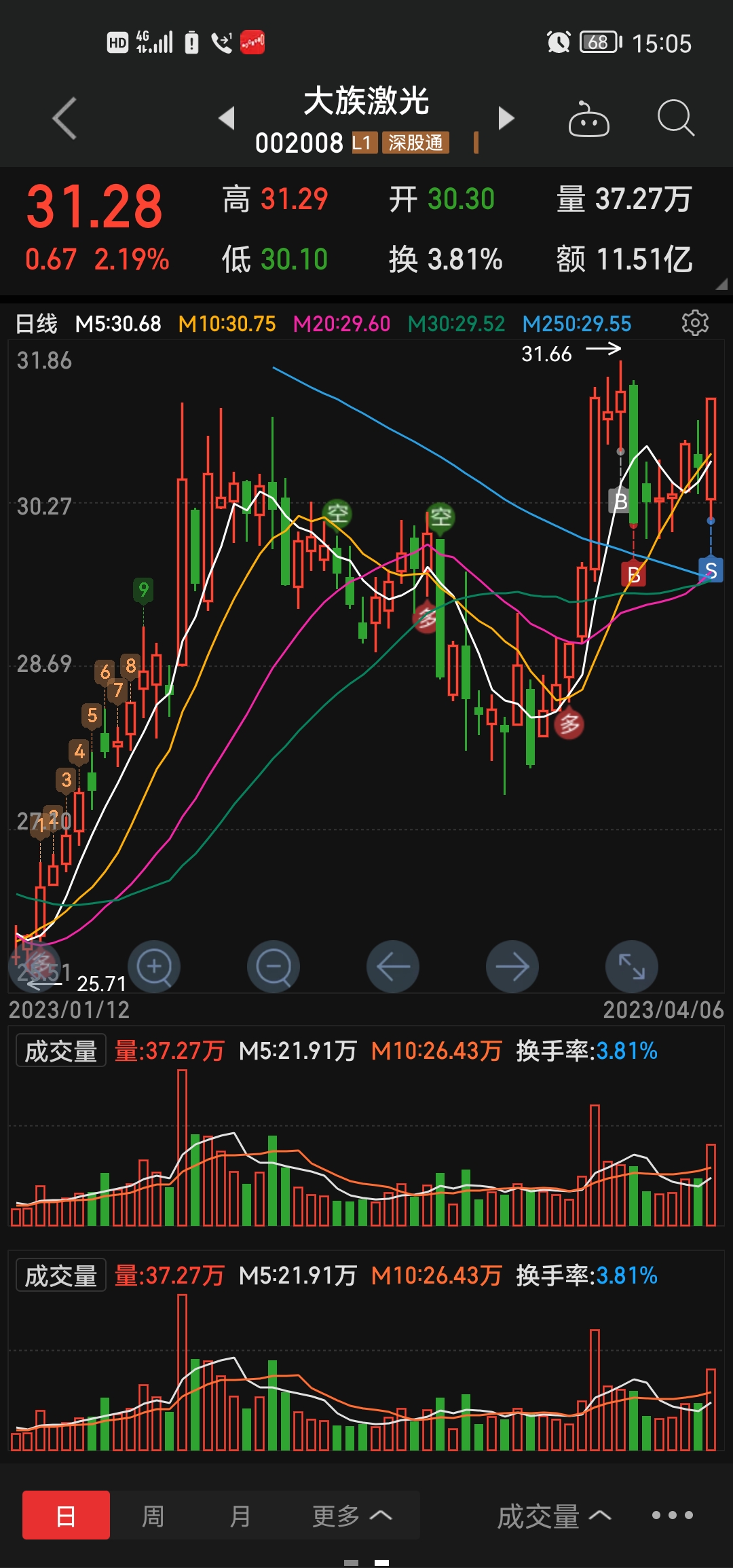Tap the M250:29.55 moving average label
The image size is (733, 1568).
577,324
